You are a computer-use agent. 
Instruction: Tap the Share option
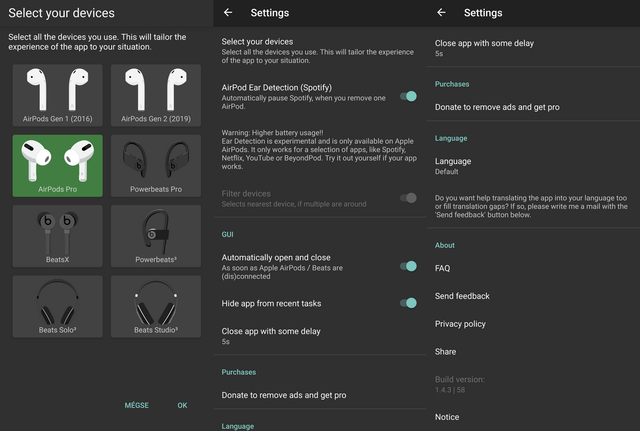pyautogui.click(x=533, y=351)
